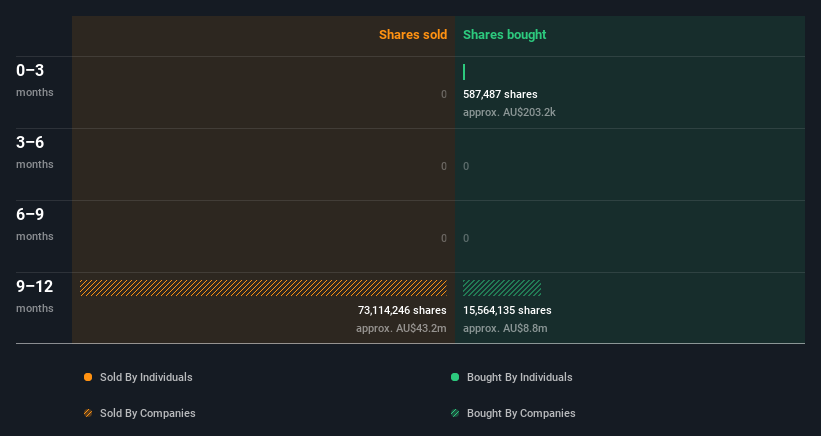Click the 587,487 shares value
The width and height of the screenshot is (821, 436).
tap(500, 94)
